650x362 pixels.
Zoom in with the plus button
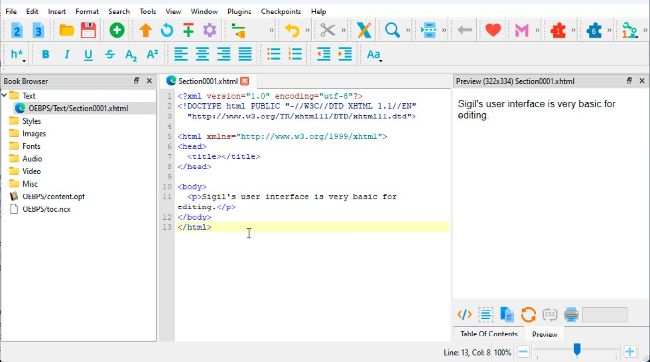pyautogui.click(x=630, y=352)
